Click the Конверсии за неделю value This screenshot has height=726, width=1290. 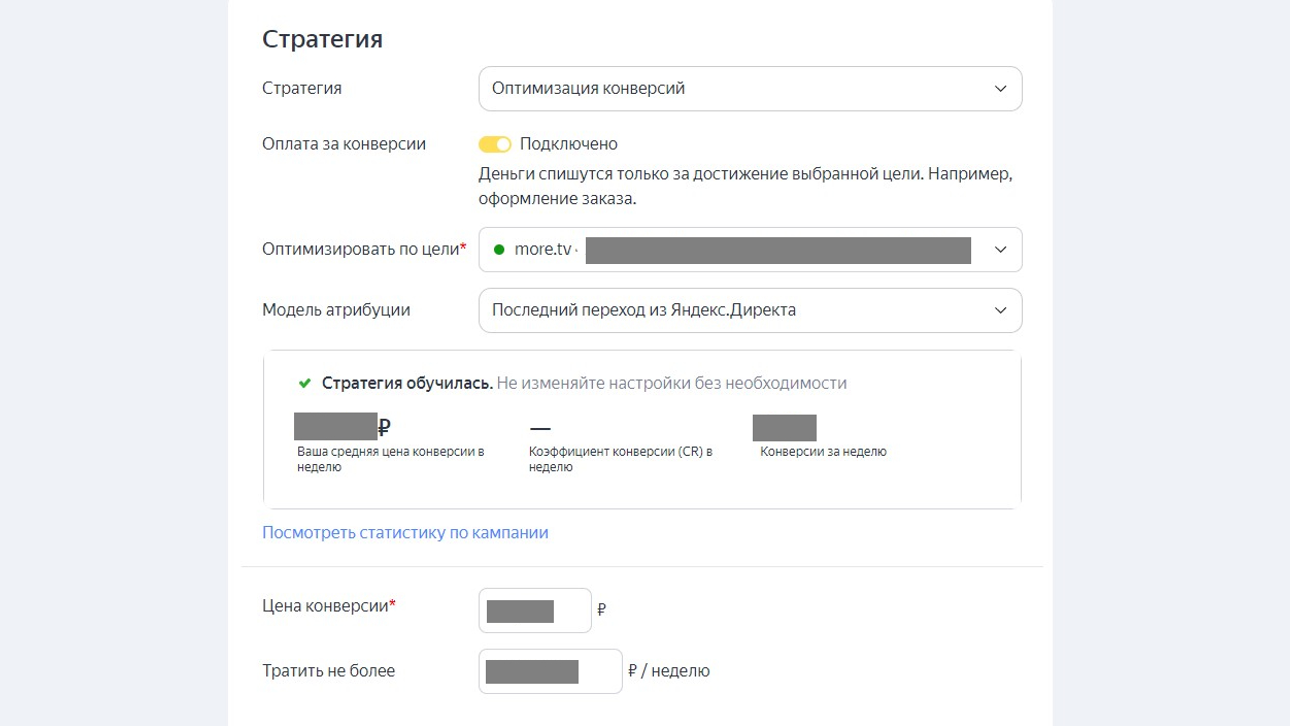784,428
